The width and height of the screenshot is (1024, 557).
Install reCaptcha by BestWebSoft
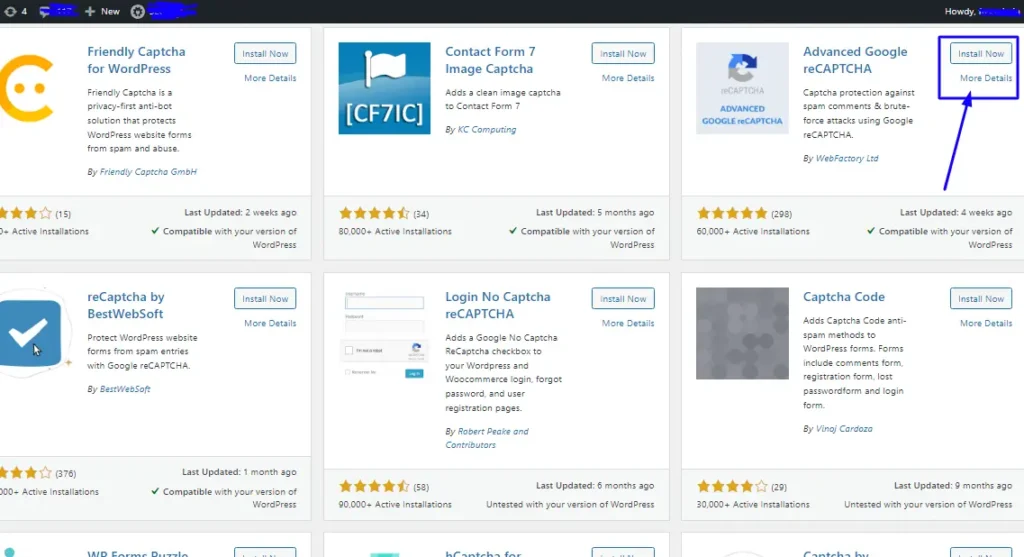[265, 298]
